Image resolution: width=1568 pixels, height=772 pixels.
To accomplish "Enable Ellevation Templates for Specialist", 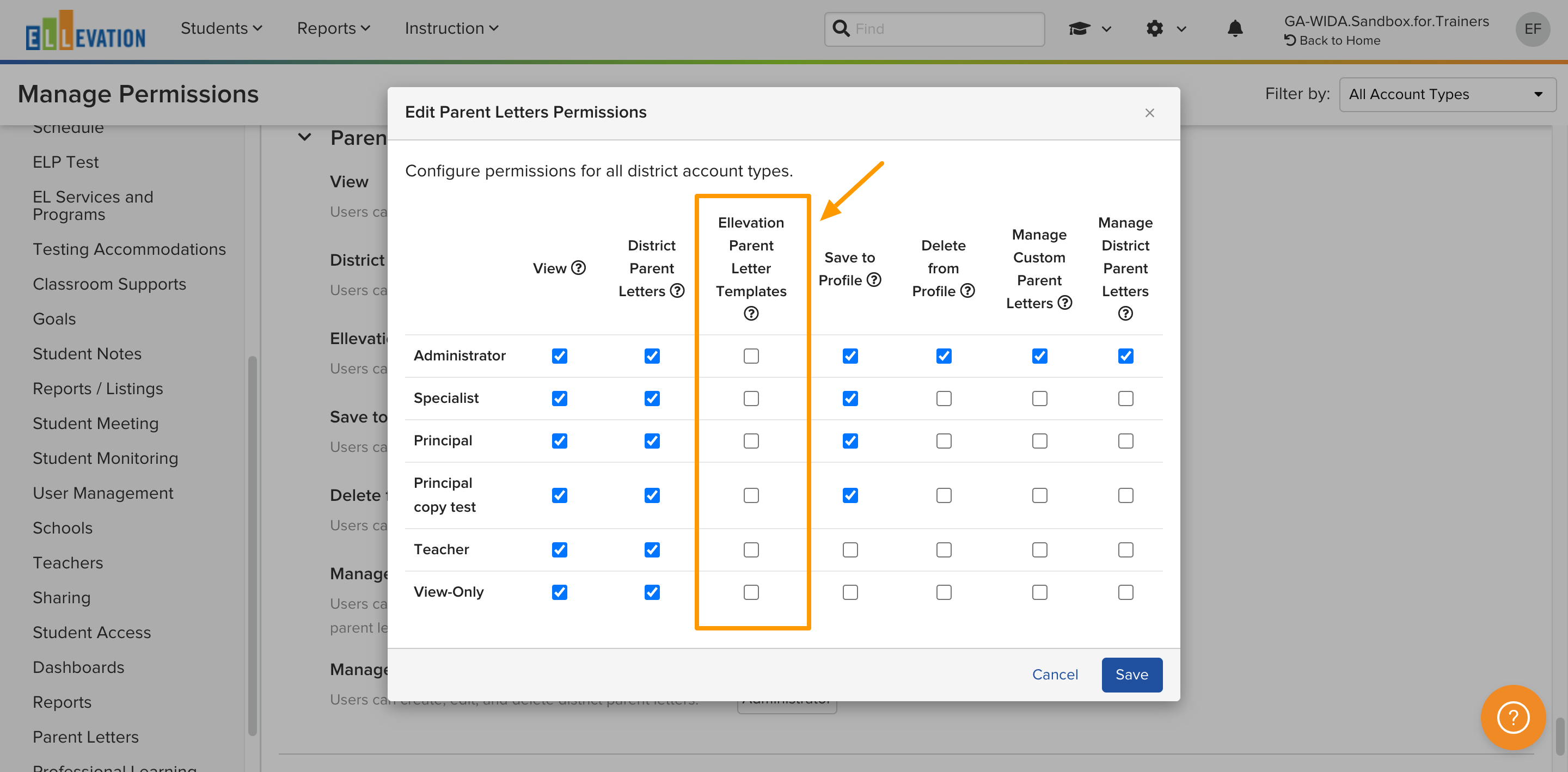I will 751,399.
